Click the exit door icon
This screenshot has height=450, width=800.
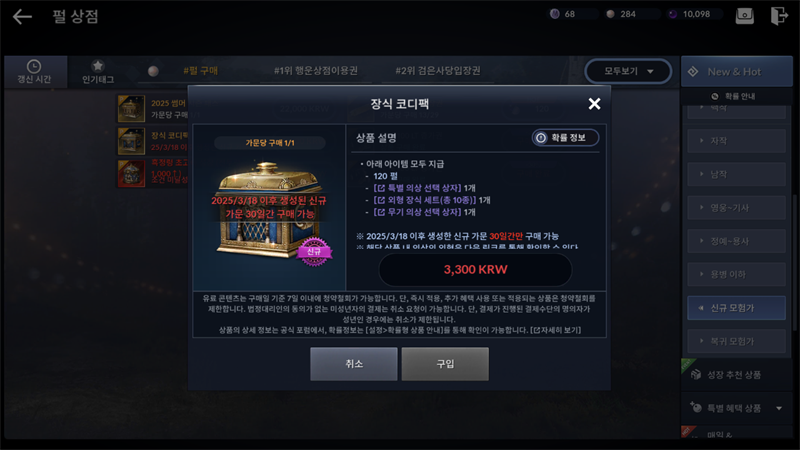pyautogui.click(x=779, y=15)
